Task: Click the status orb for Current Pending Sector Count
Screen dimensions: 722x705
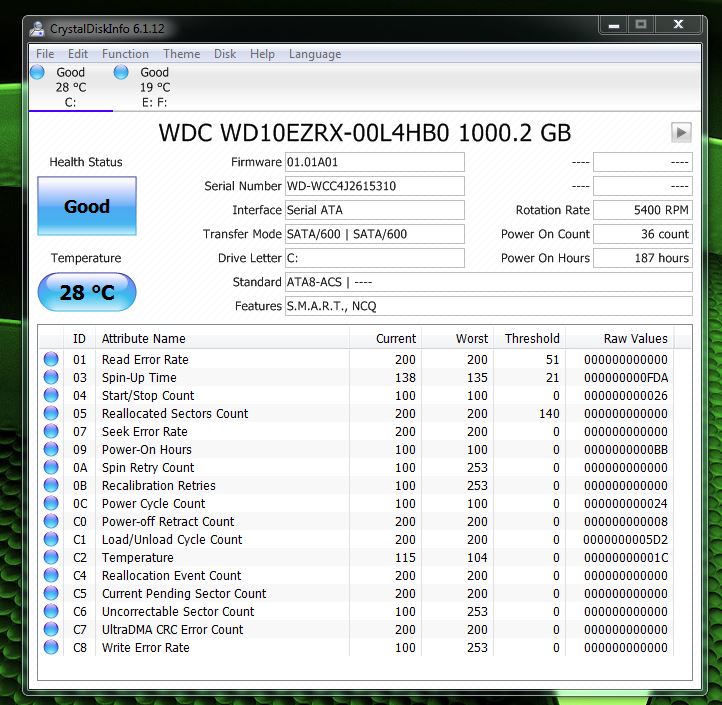Action: point(51,593)
